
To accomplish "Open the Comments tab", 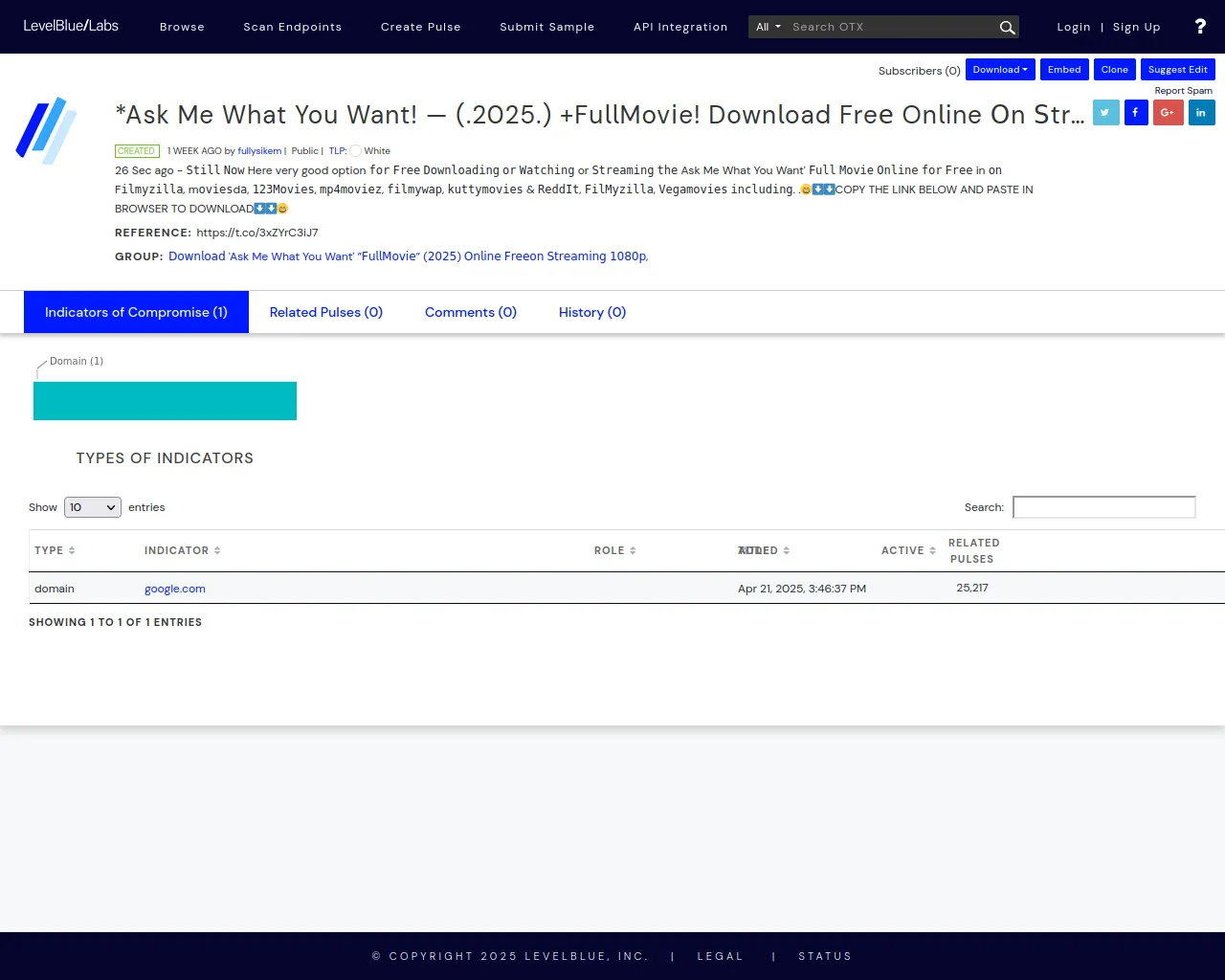I will click(470, 312).
